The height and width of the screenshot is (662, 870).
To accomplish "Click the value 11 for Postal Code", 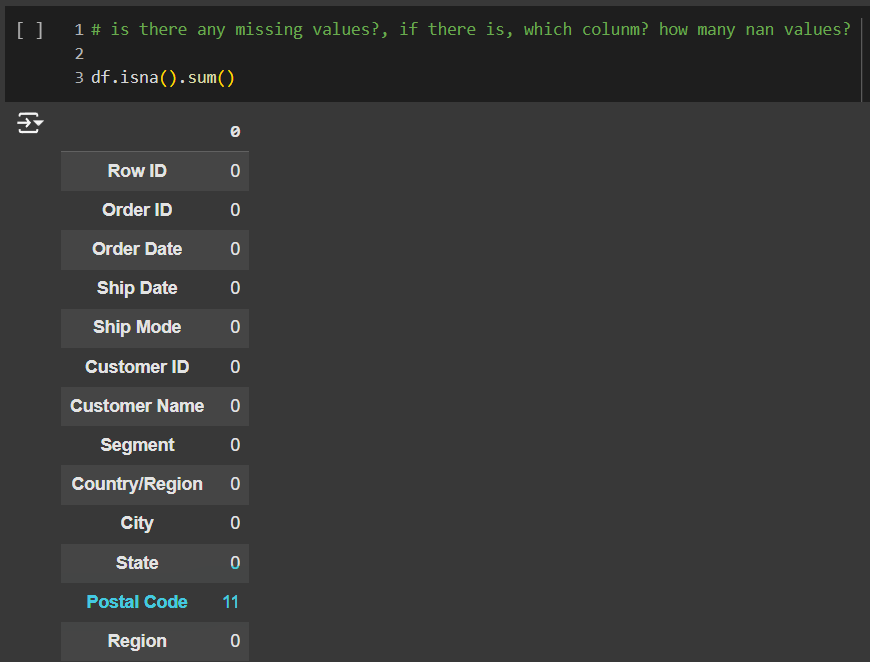I will (x=231, y=602).
